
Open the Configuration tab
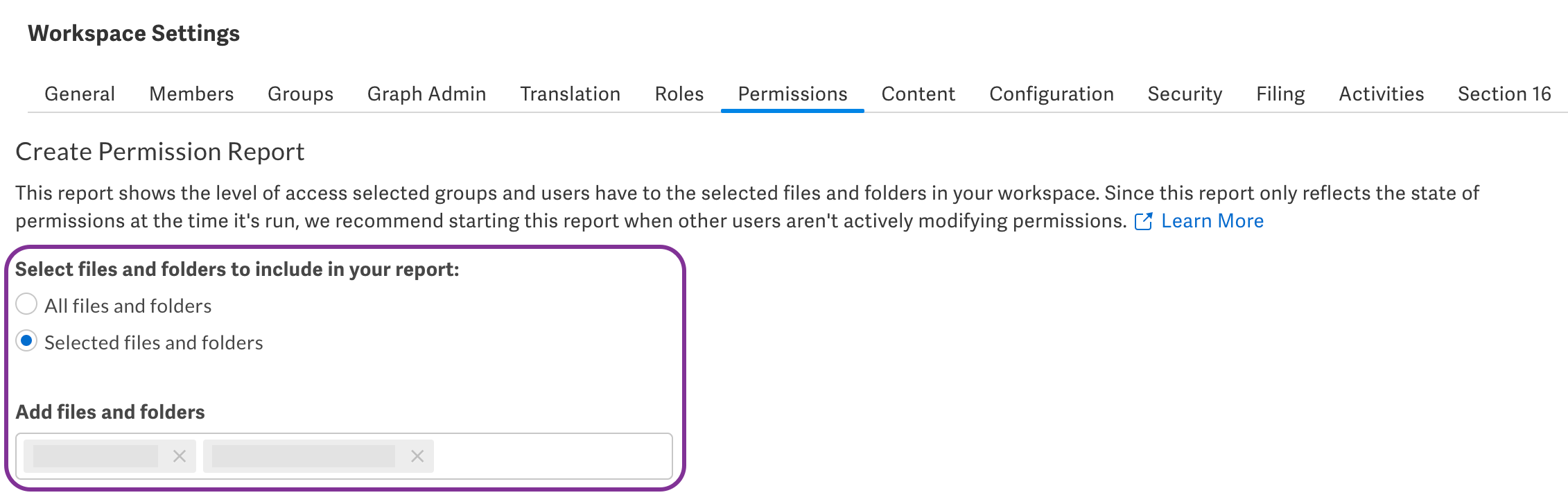(x=1051, y=94)
